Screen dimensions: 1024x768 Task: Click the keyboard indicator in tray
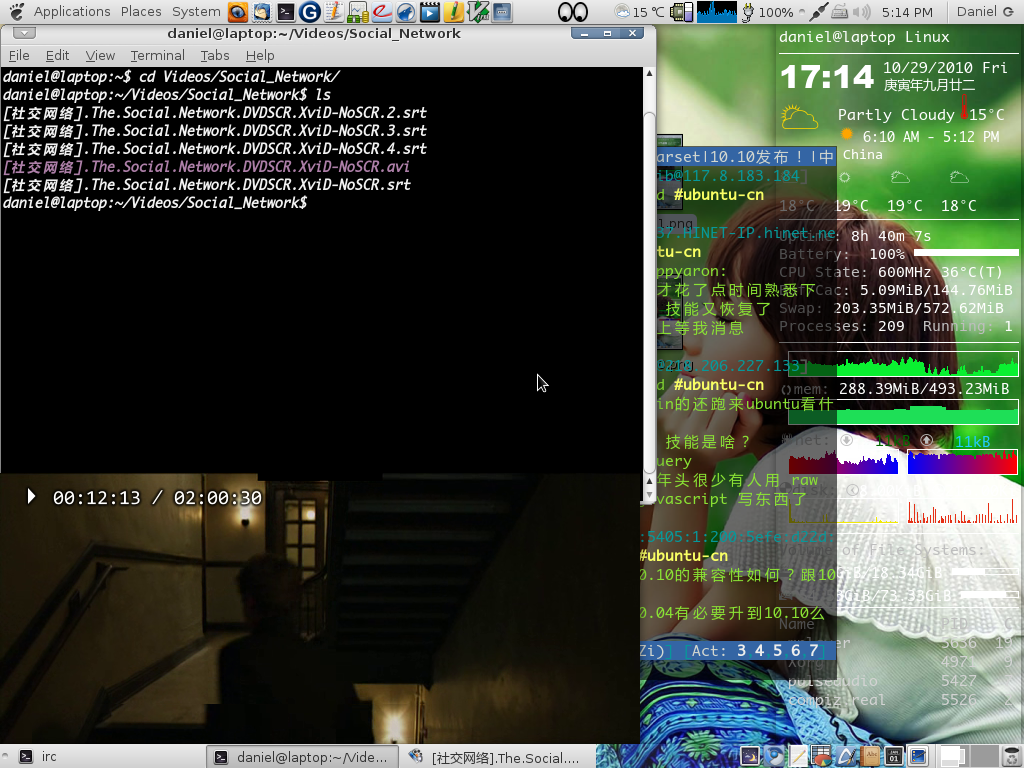coord(840,12)
